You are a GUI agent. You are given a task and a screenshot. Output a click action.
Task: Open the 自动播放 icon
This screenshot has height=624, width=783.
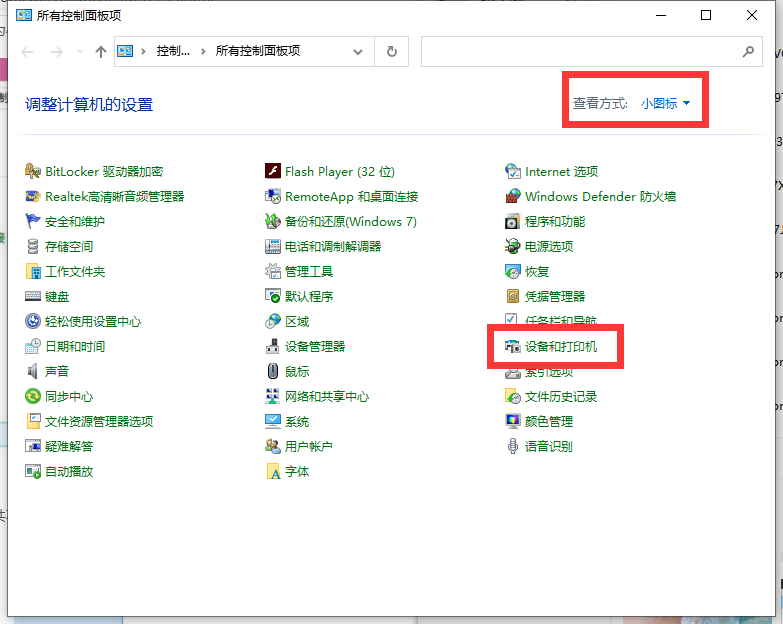click(32, 471)
